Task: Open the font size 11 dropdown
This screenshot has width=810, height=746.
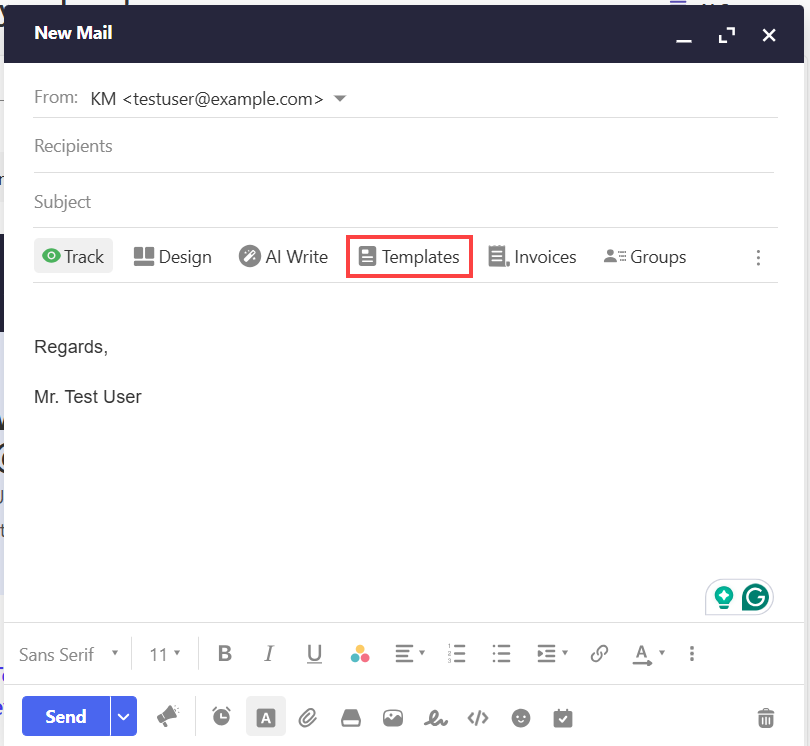Action: pyautogui.click(x=165, y=655)
